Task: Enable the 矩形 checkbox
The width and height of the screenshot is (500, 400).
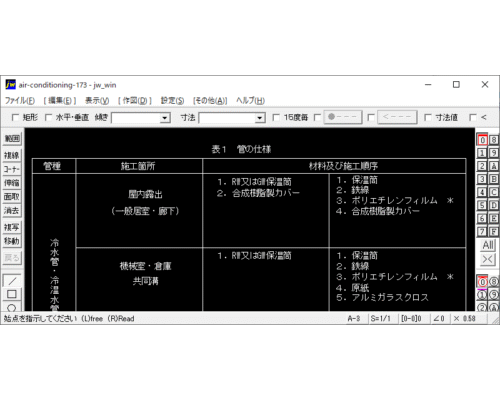Action: coord(15,117)
